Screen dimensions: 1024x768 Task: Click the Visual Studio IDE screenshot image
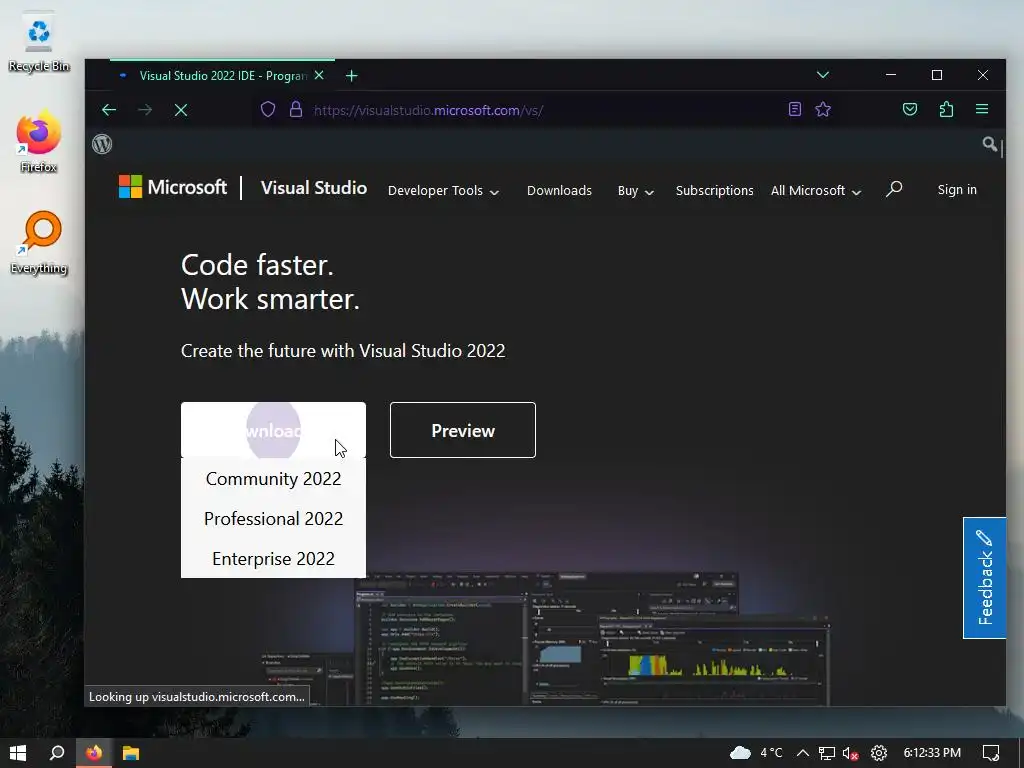[545, 639]
